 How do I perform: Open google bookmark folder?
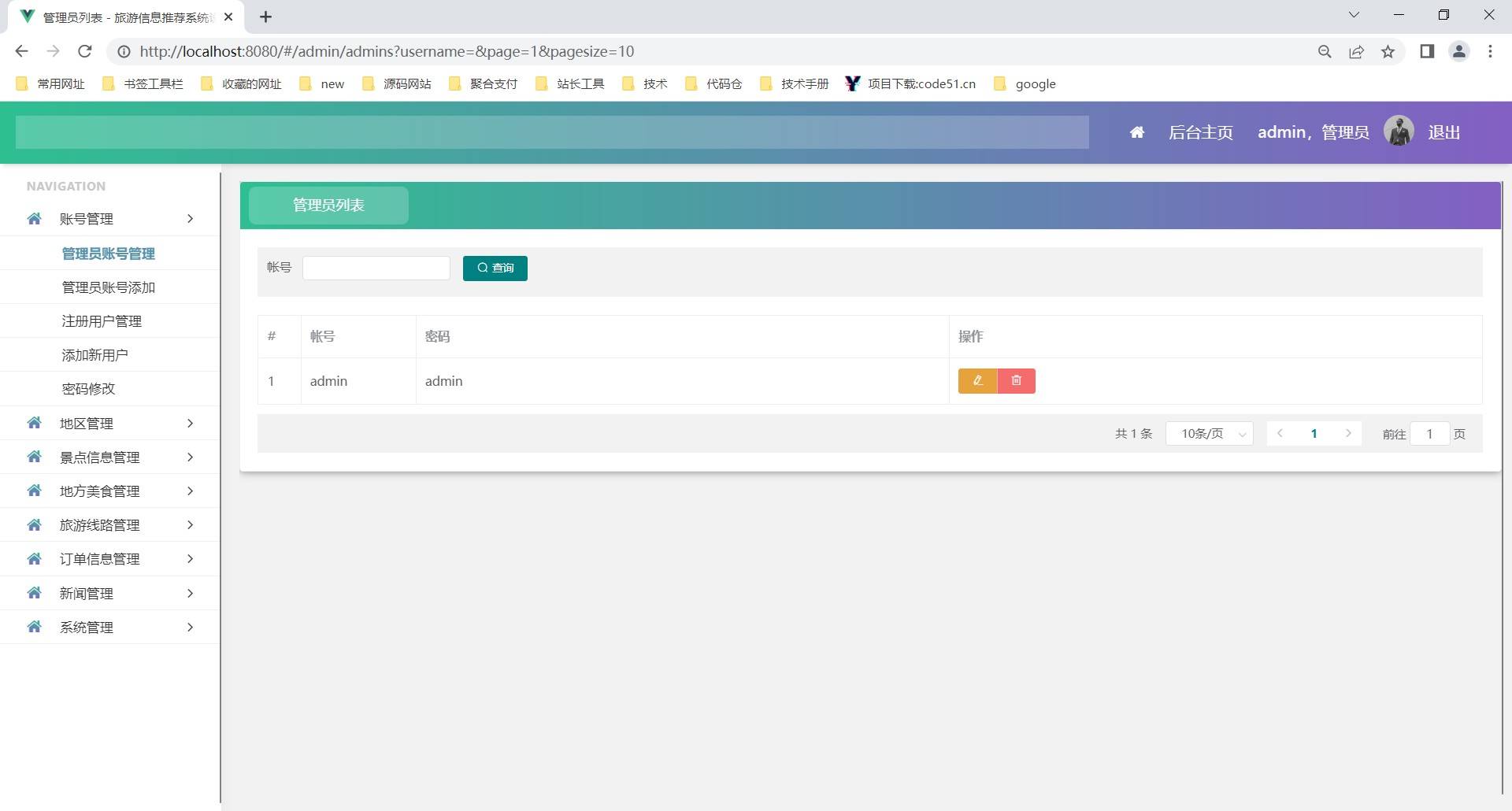(1025, 83)
